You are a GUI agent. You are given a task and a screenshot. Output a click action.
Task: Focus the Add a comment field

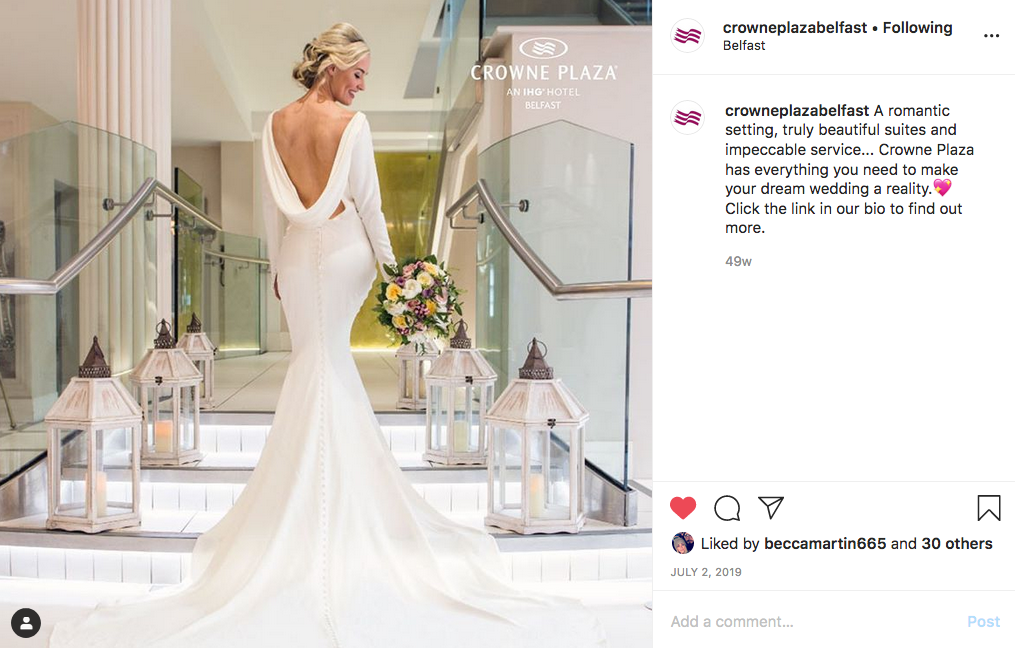[812, 622]
